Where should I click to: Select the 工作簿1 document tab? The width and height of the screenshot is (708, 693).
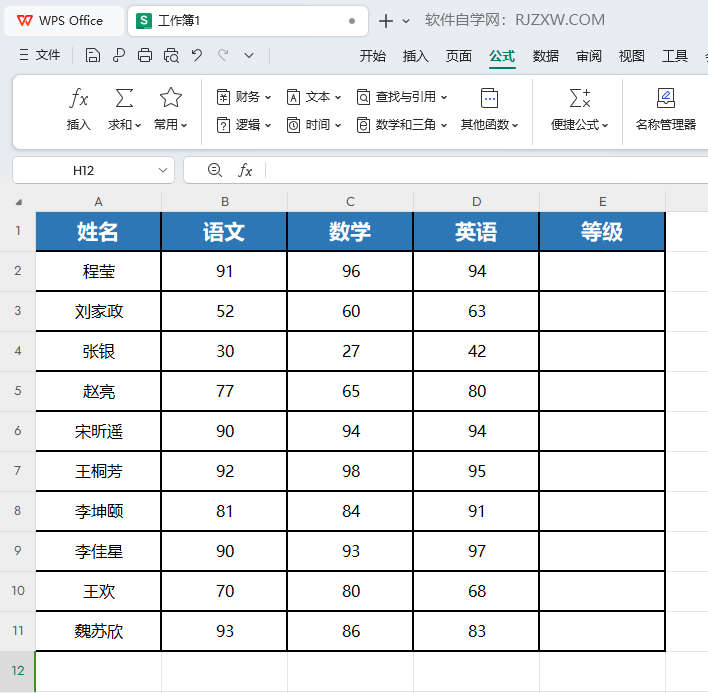tap(248, 21)
